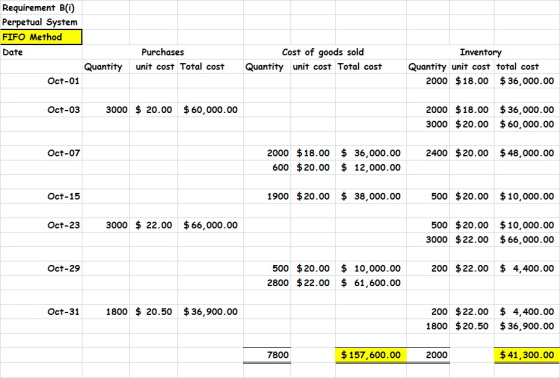
Task: Select Oct-03 purchase total '$60,000.00'
Action: 210,110
